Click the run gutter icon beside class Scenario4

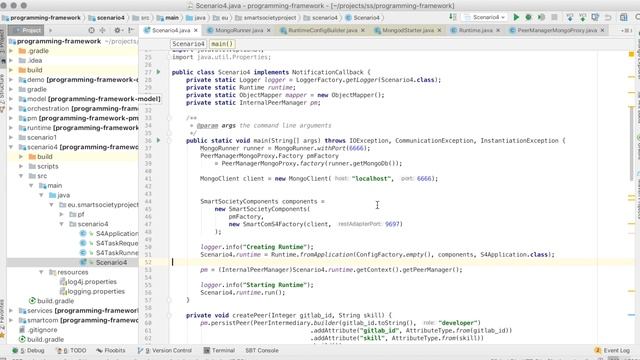158,72
